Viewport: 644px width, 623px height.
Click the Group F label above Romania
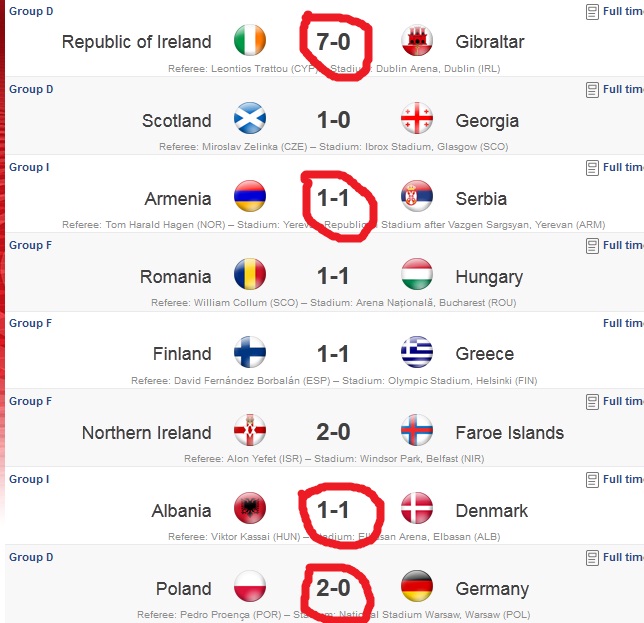28,245
